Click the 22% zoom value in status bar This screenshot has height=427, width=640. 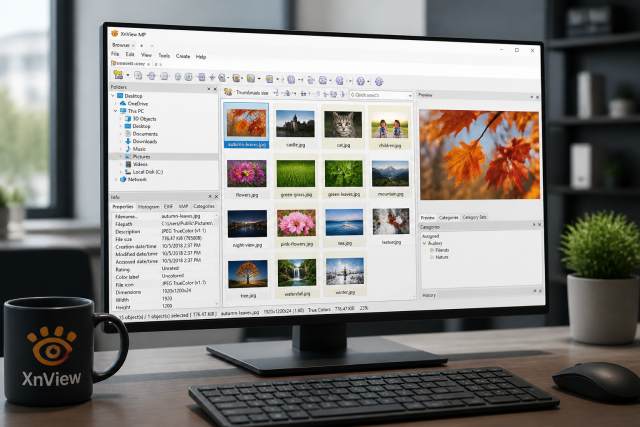click(x=364, y=309)
